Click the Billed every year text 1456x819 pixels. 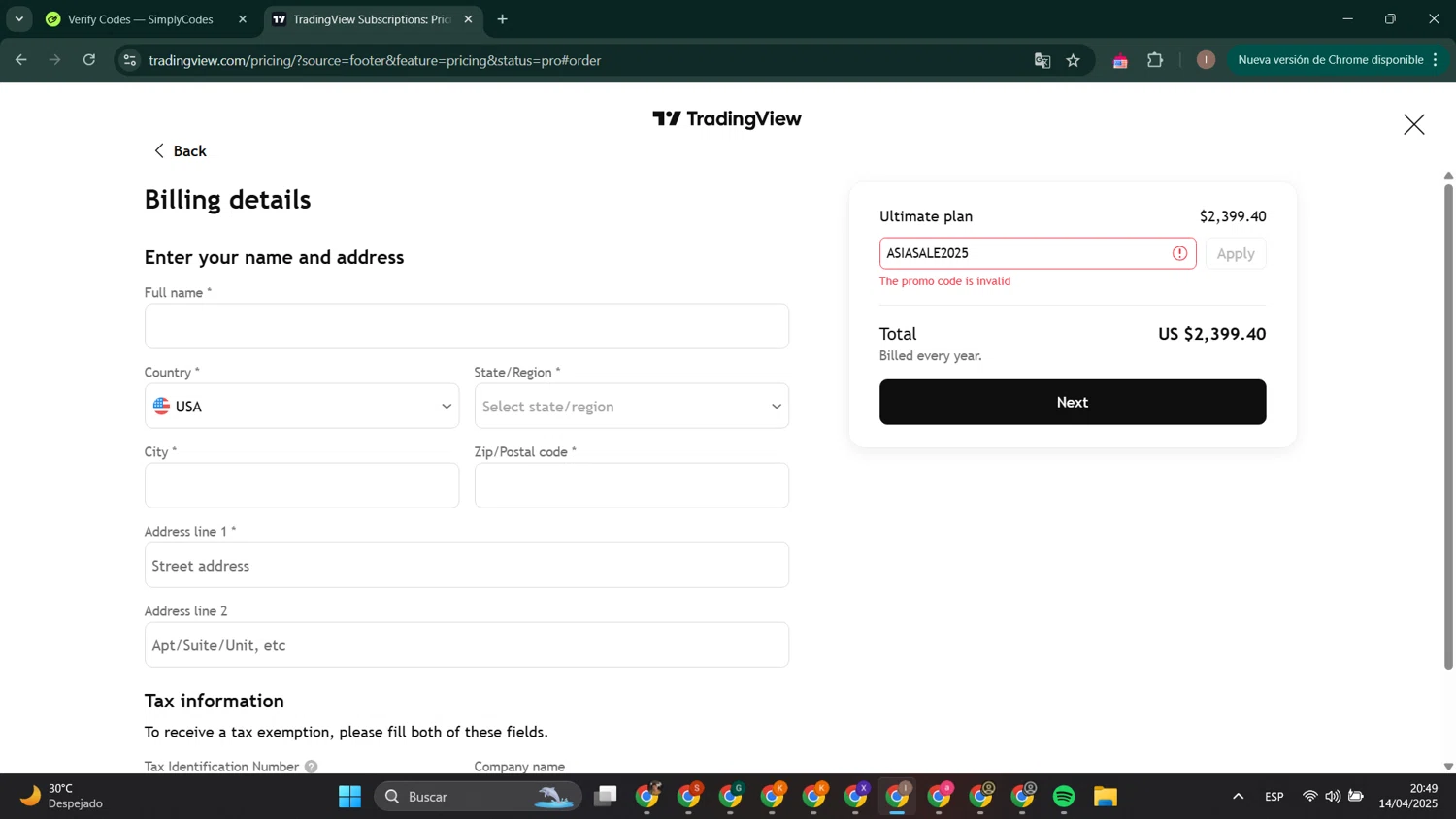931,356
